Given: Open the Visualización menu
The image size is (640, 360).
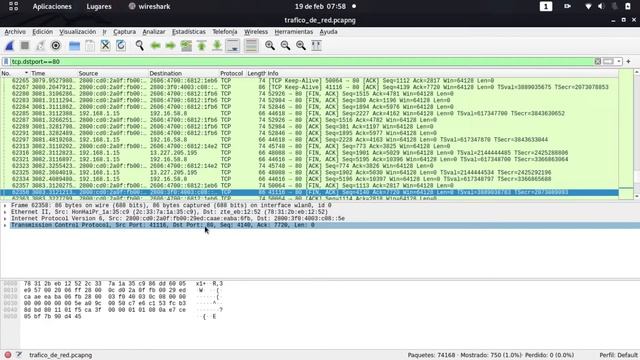Looking at the screenshot, I should pyautogui.click(x=78, y=31).
